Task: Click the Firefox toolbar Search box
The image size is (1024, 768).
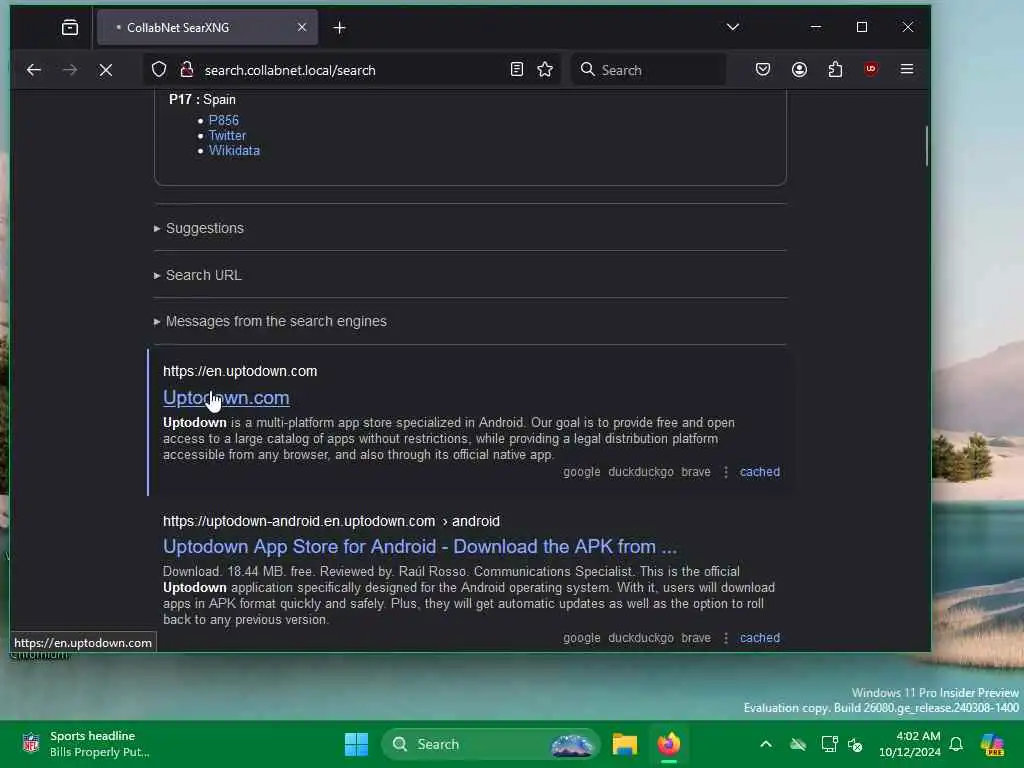Action: [649, 70]
